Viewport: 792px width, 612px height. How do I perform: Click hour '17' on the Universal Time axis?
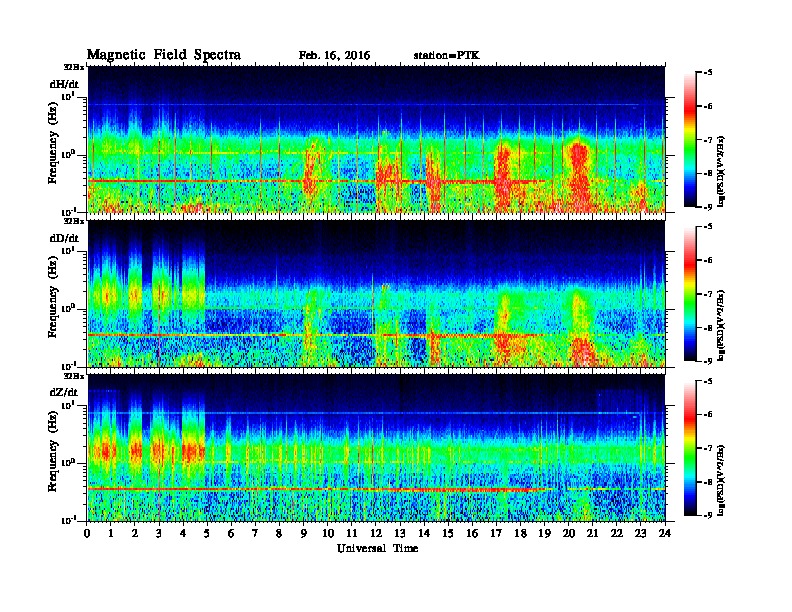coord(496,533)
